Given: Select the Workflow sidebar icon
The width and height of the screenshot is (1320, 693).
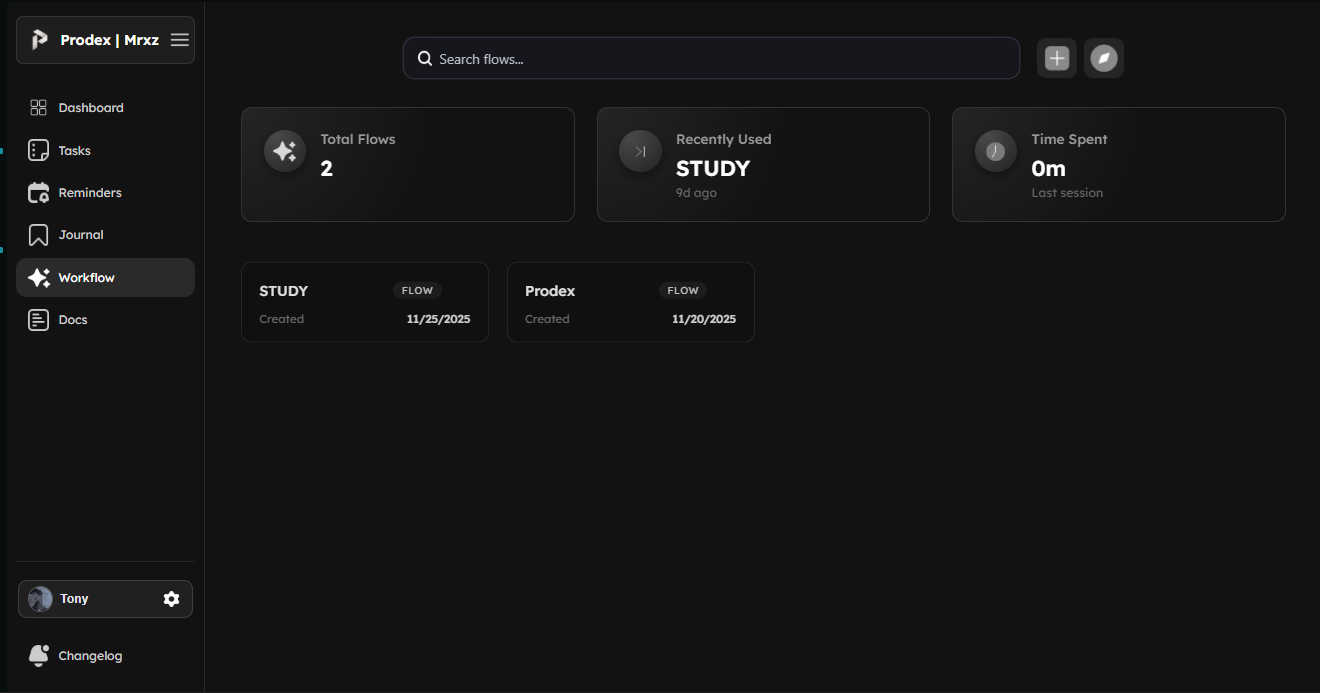Looking at the screenshot, I should pos(39,277).
